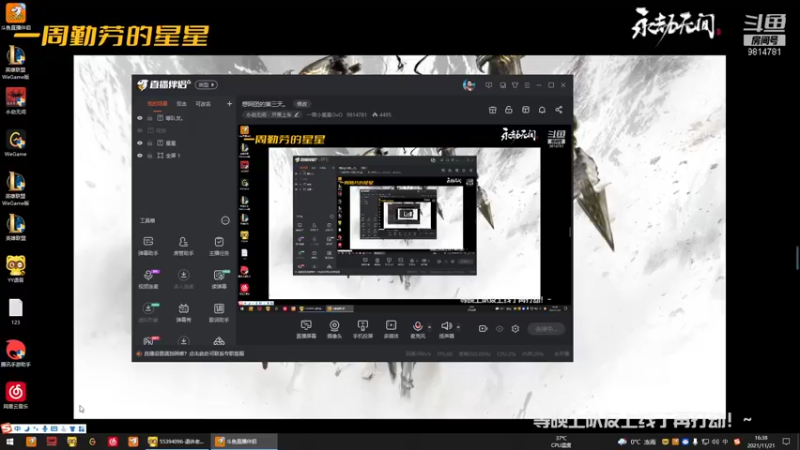Open the 主播任务 tool

(219, 245)
